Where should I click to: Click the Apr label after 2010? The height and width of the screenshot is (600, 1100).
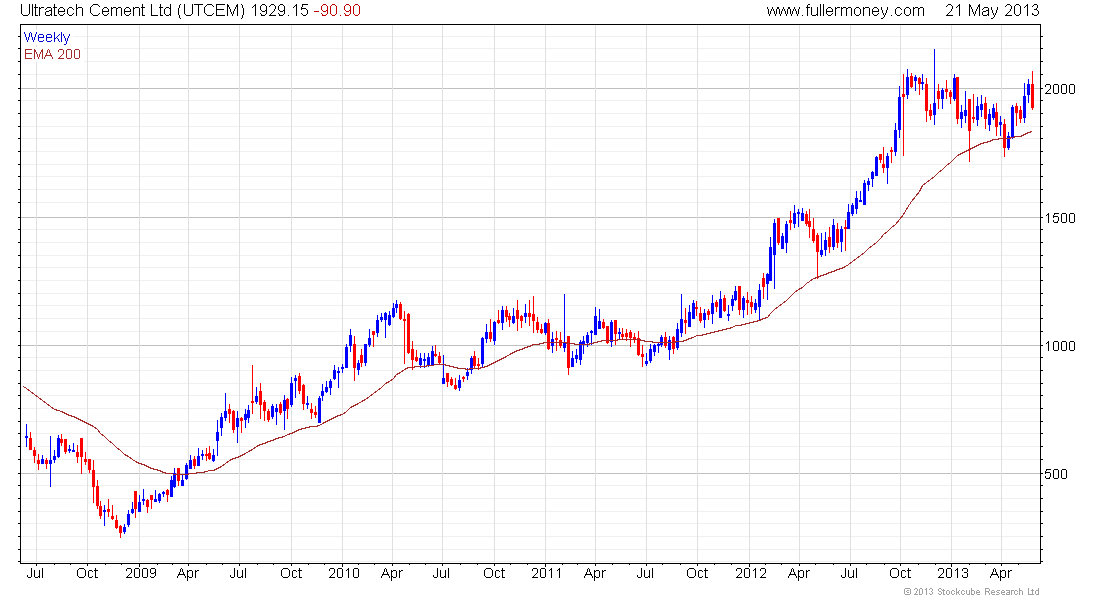(391, 573)
